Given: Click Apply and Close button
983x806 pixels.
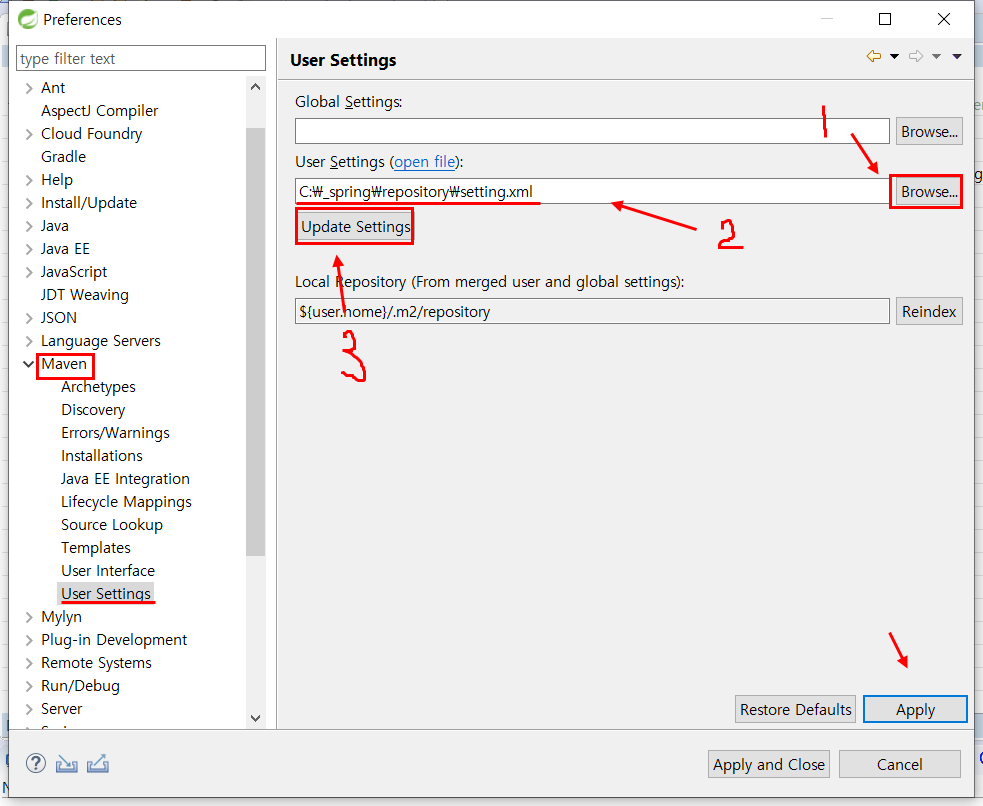Looking at the screenshot, I should (769, 764).
